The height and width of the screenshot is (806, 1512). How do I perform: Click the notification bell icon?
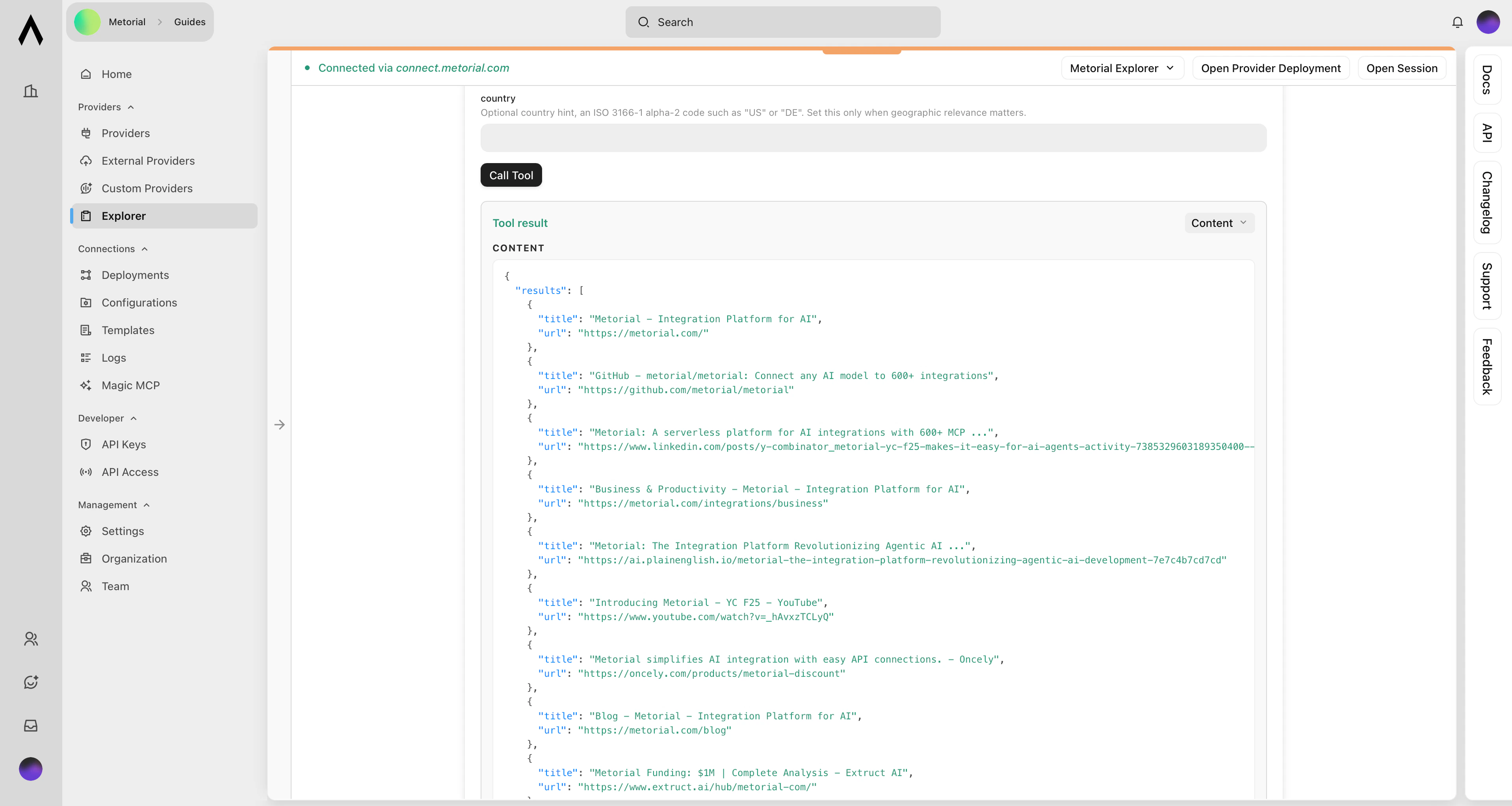tap(1457, 22)
